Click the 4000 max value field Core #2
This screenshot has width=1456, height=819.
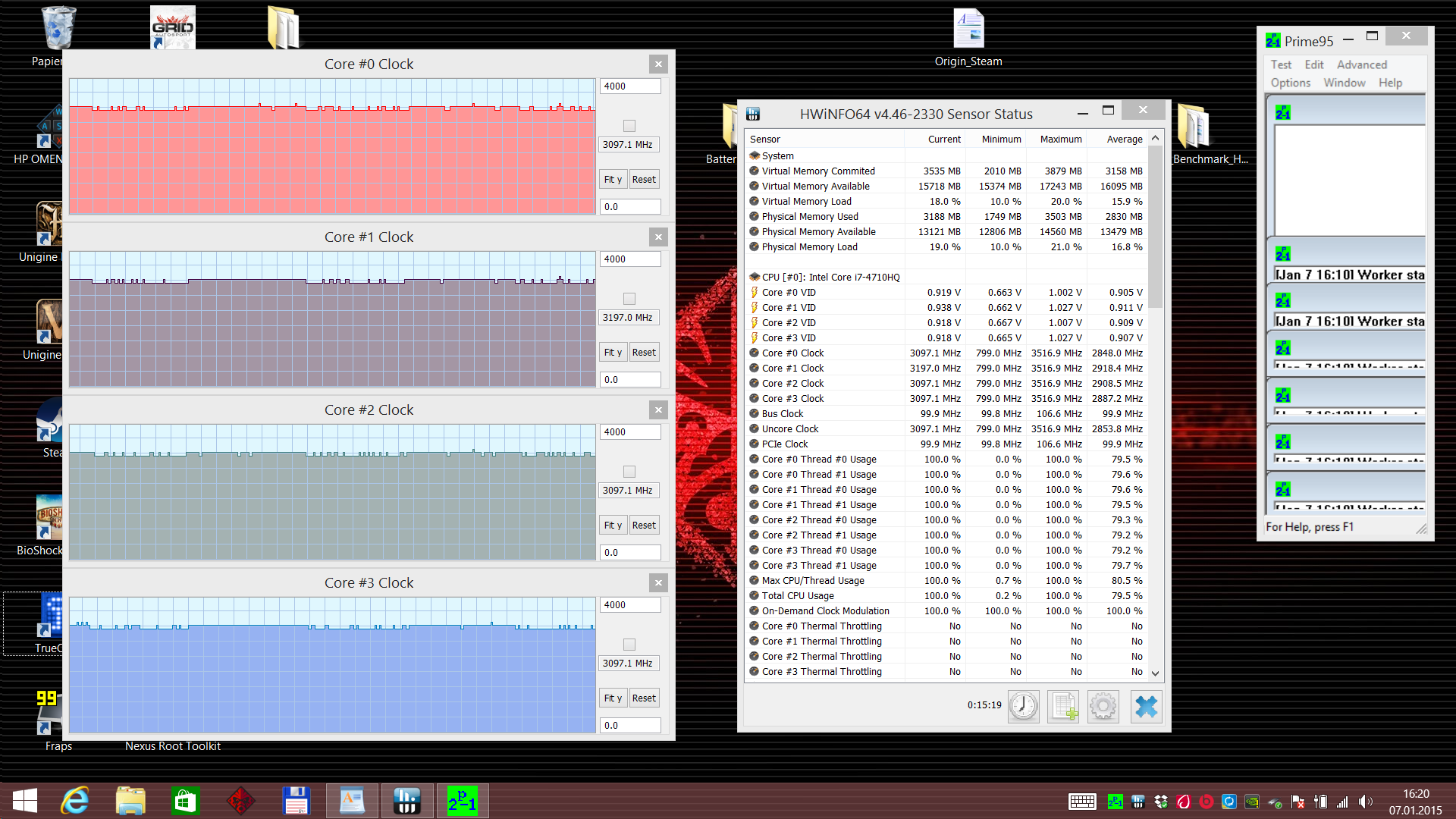tap(629, 432)
